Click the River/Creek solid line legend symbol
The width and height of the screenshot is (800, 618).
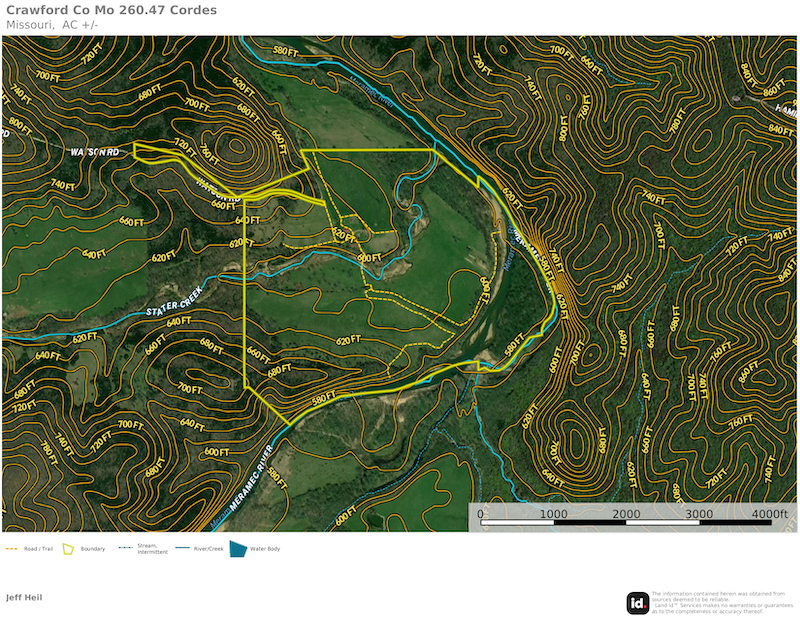coord(183,549)
